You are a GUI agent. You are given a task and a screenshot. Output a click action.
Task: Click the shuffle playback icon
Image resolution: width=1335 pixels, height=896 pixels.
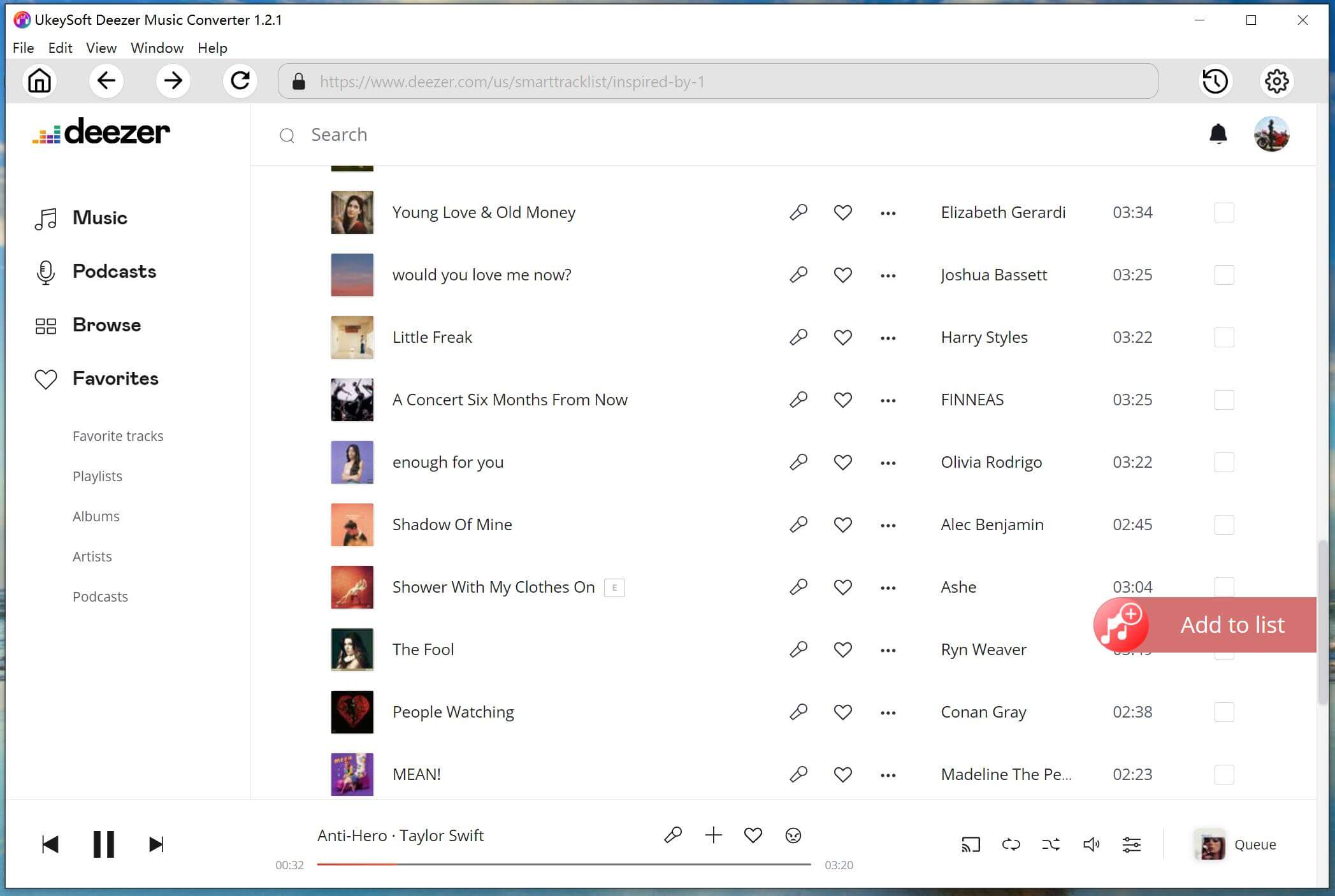[1050, 844]
